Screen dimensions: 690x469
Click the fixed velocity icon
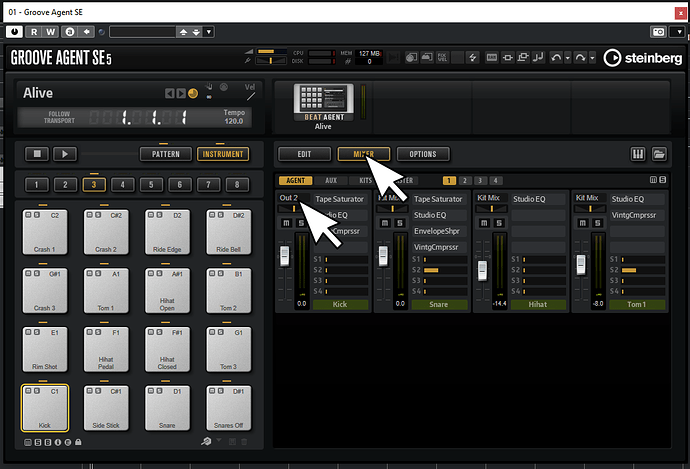click(x=442, y=57)
